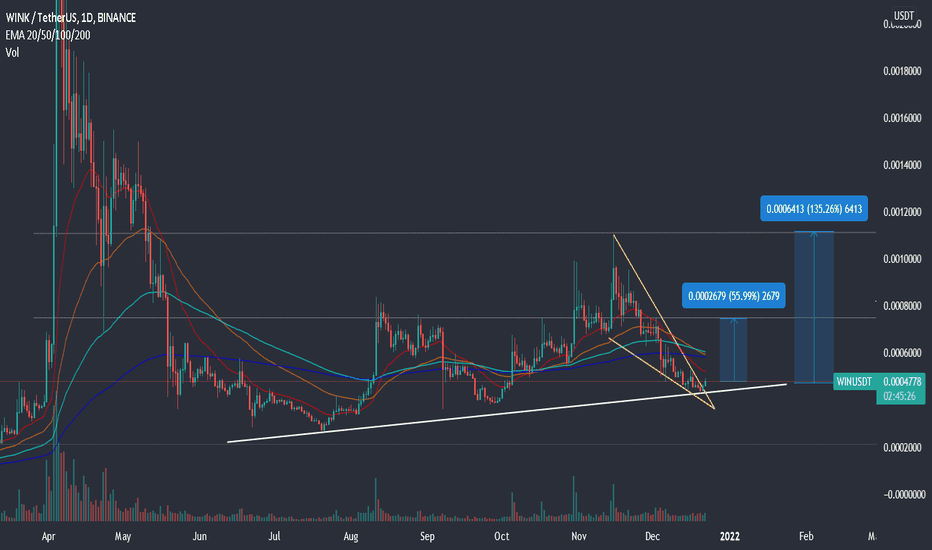Click the 0.0010000 price axis label
Screen dimensions: 932x550
point(902,259)
